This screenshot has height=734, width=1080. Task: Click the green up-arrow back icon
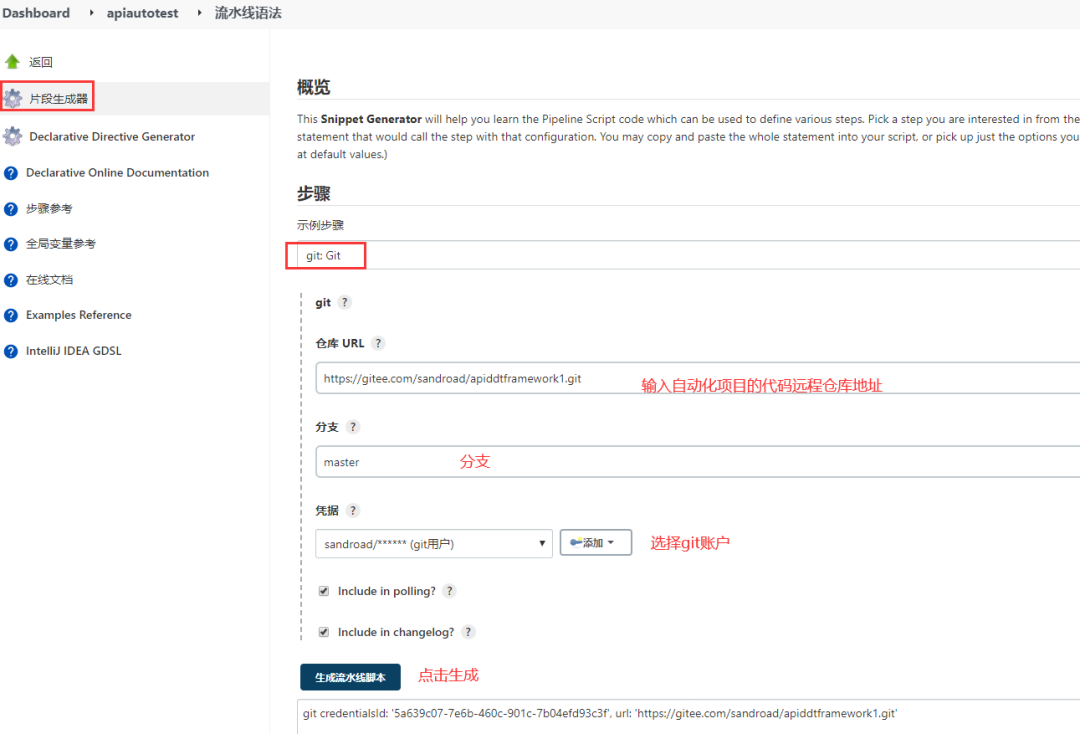click(x=12, y=62)
